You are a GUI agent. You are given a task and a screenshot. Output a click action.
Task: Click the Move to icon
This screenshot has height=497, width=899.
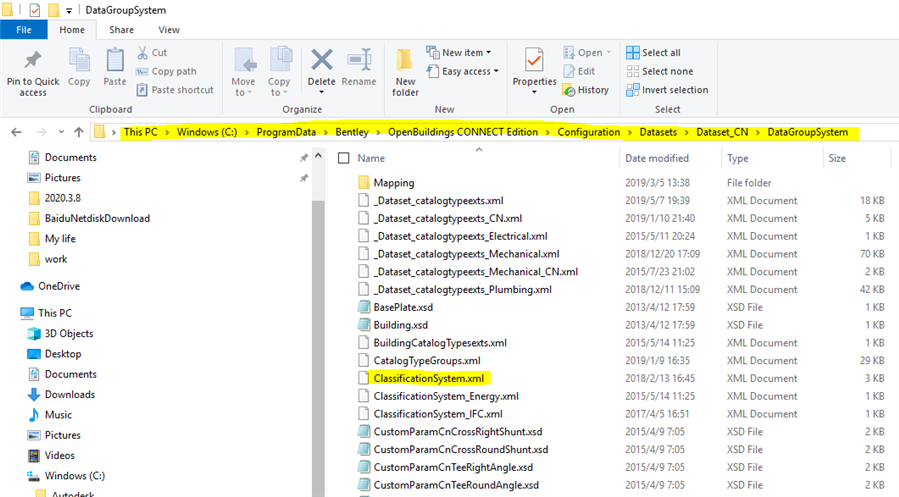point(244,60)
